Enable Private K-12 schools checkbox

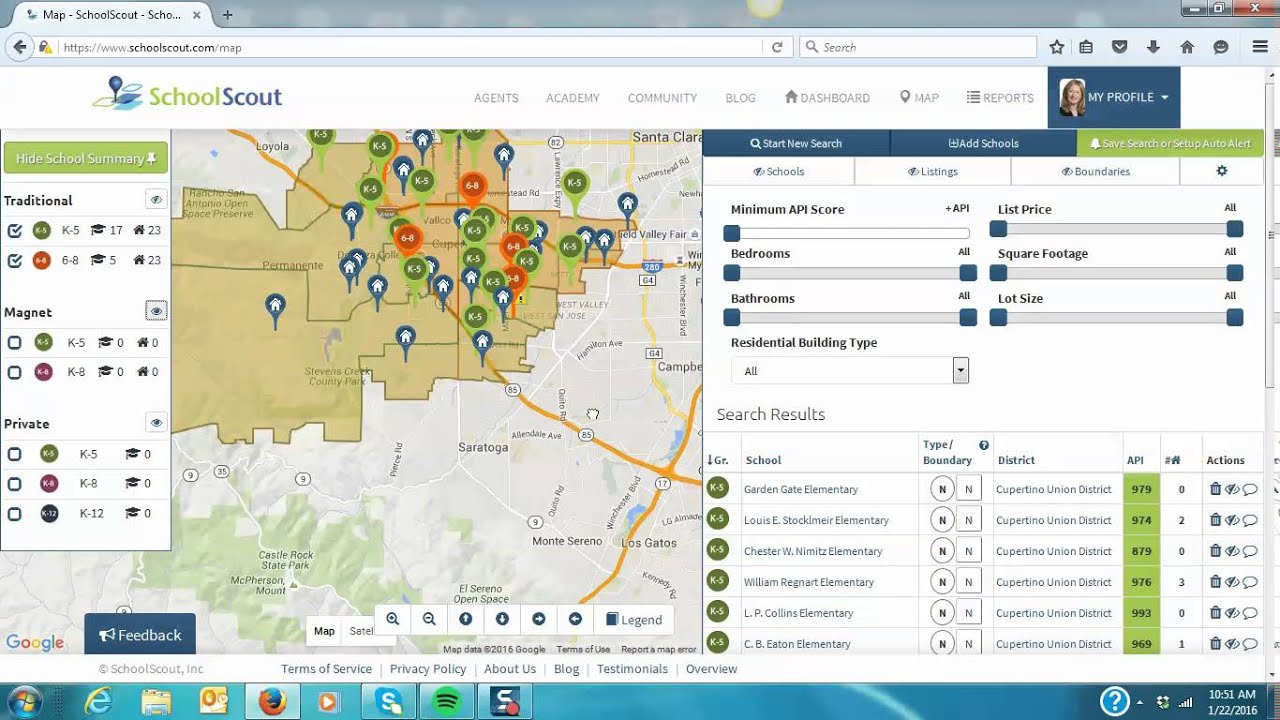(15, 514)
